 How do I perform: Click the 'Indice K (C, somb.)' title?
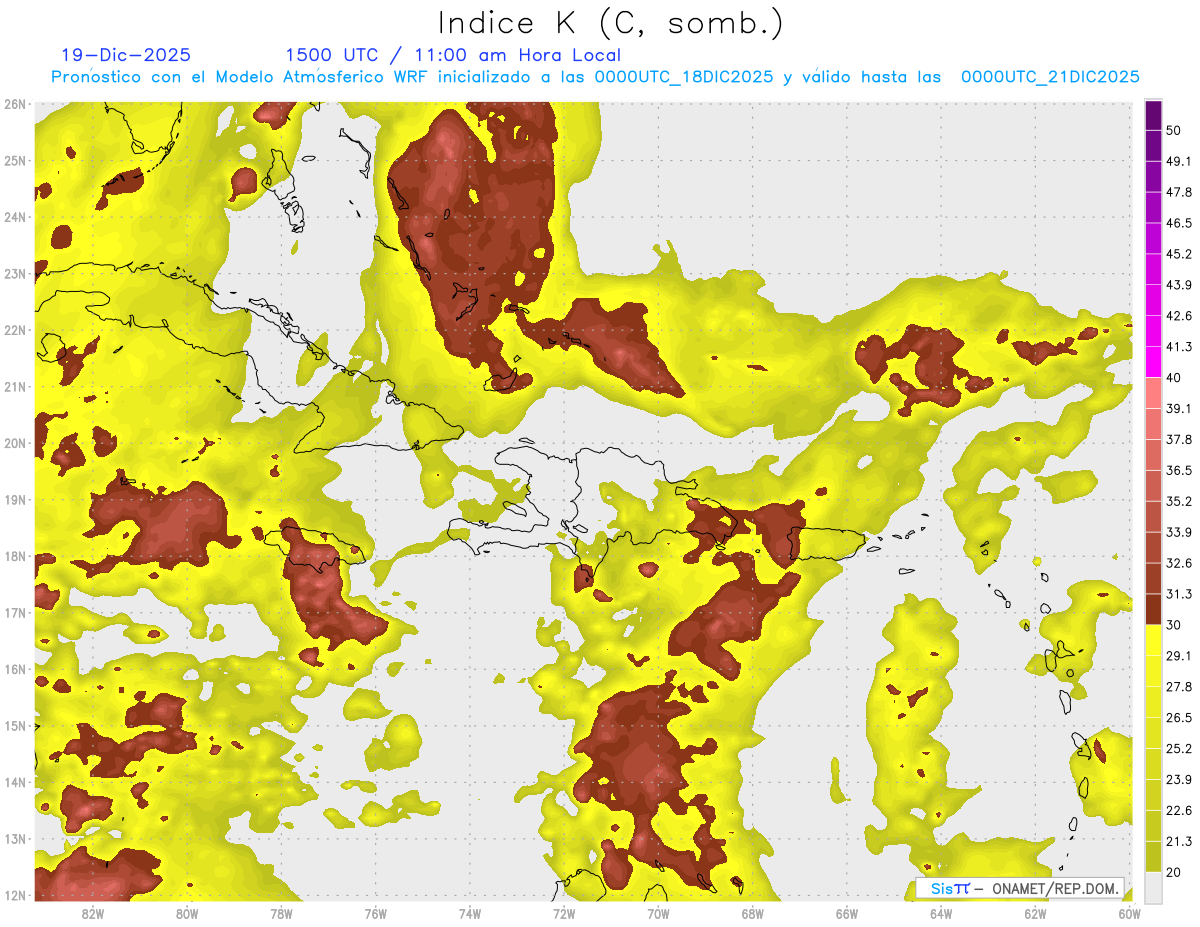tap(610, 23)
